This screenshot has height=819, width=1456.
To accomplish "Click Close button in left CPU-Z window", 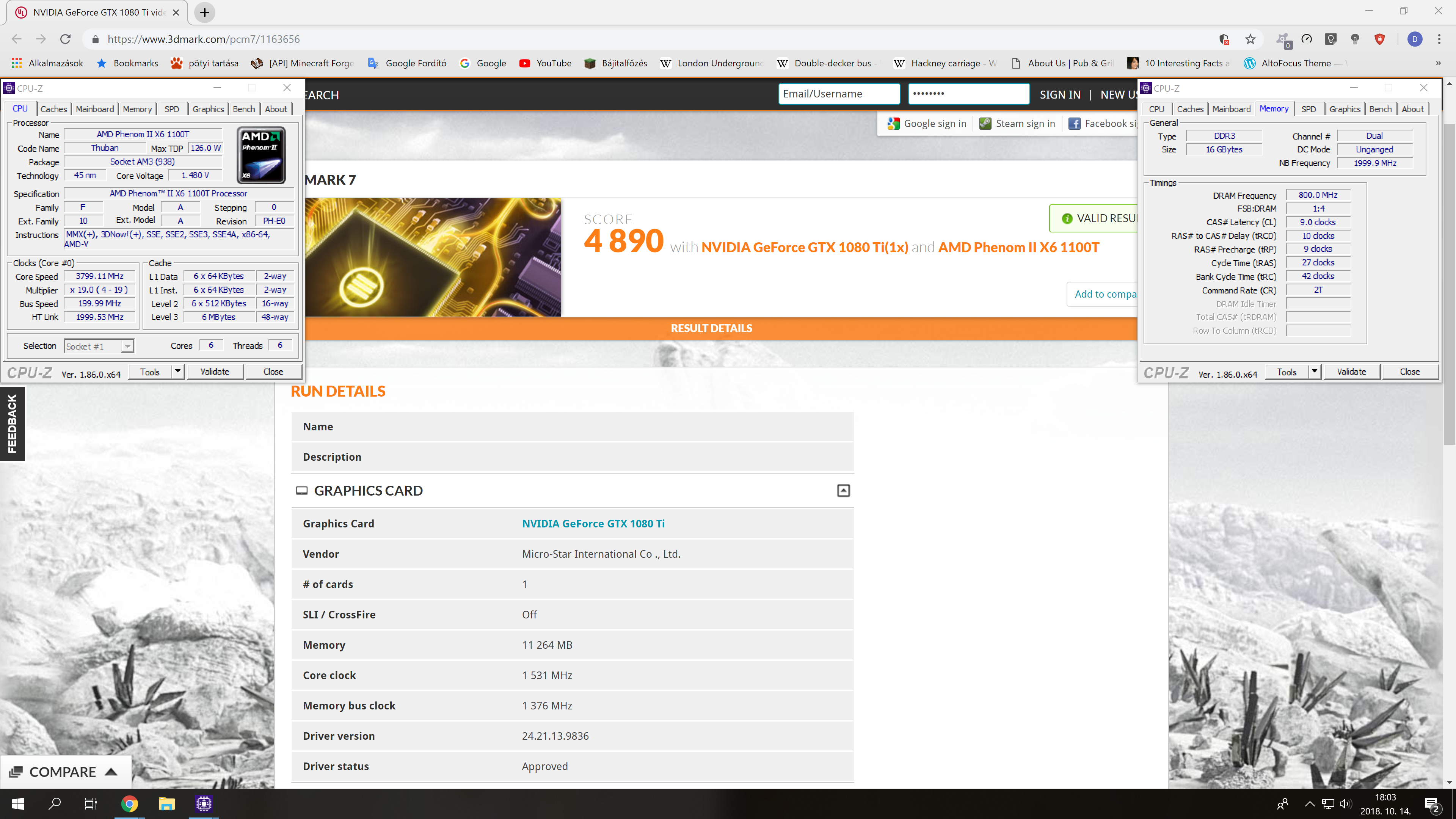I will 273,371.
